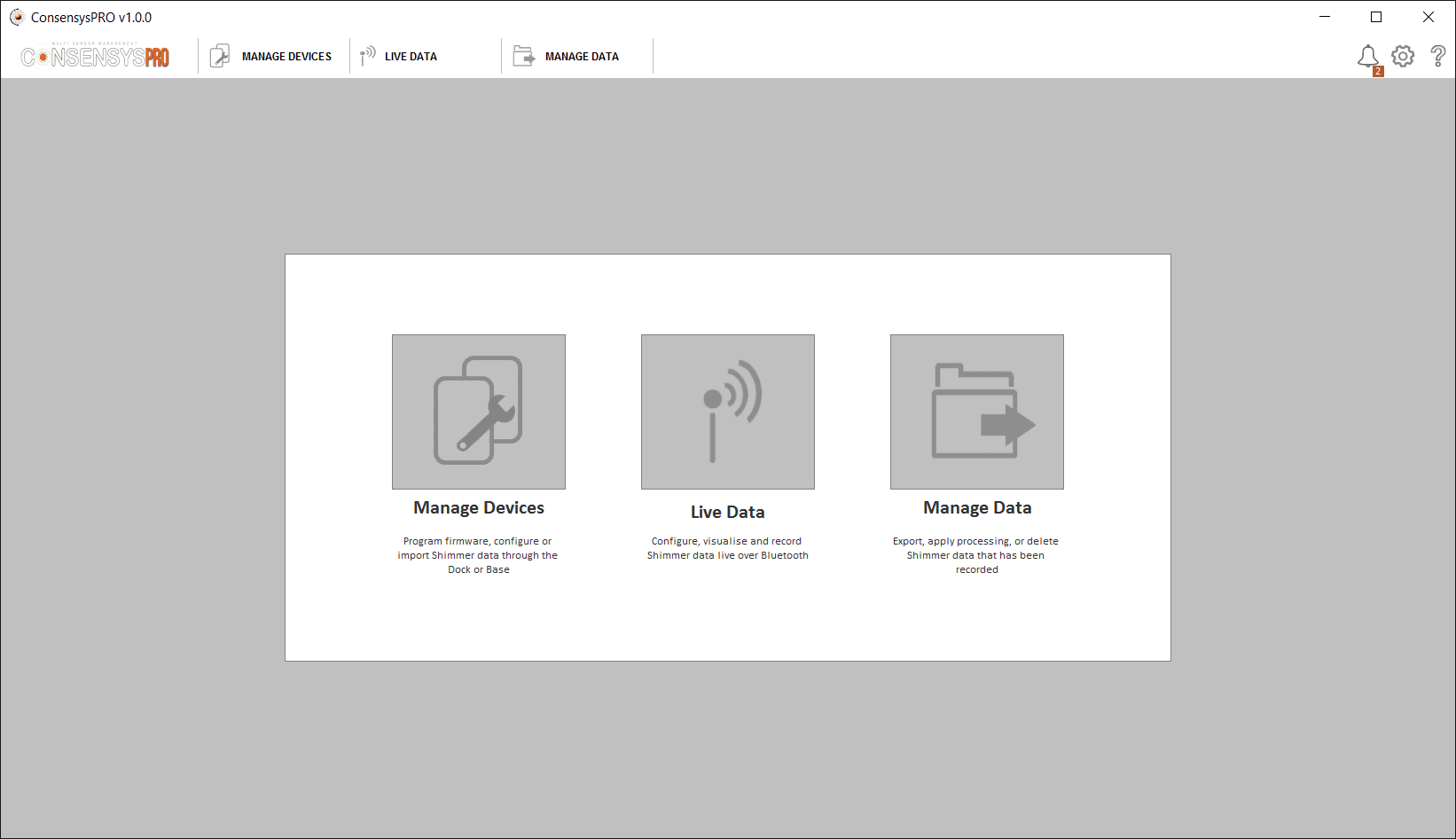Maximize the ConsensysPRO window
1456x839 pixels.
pos(1376,17)
